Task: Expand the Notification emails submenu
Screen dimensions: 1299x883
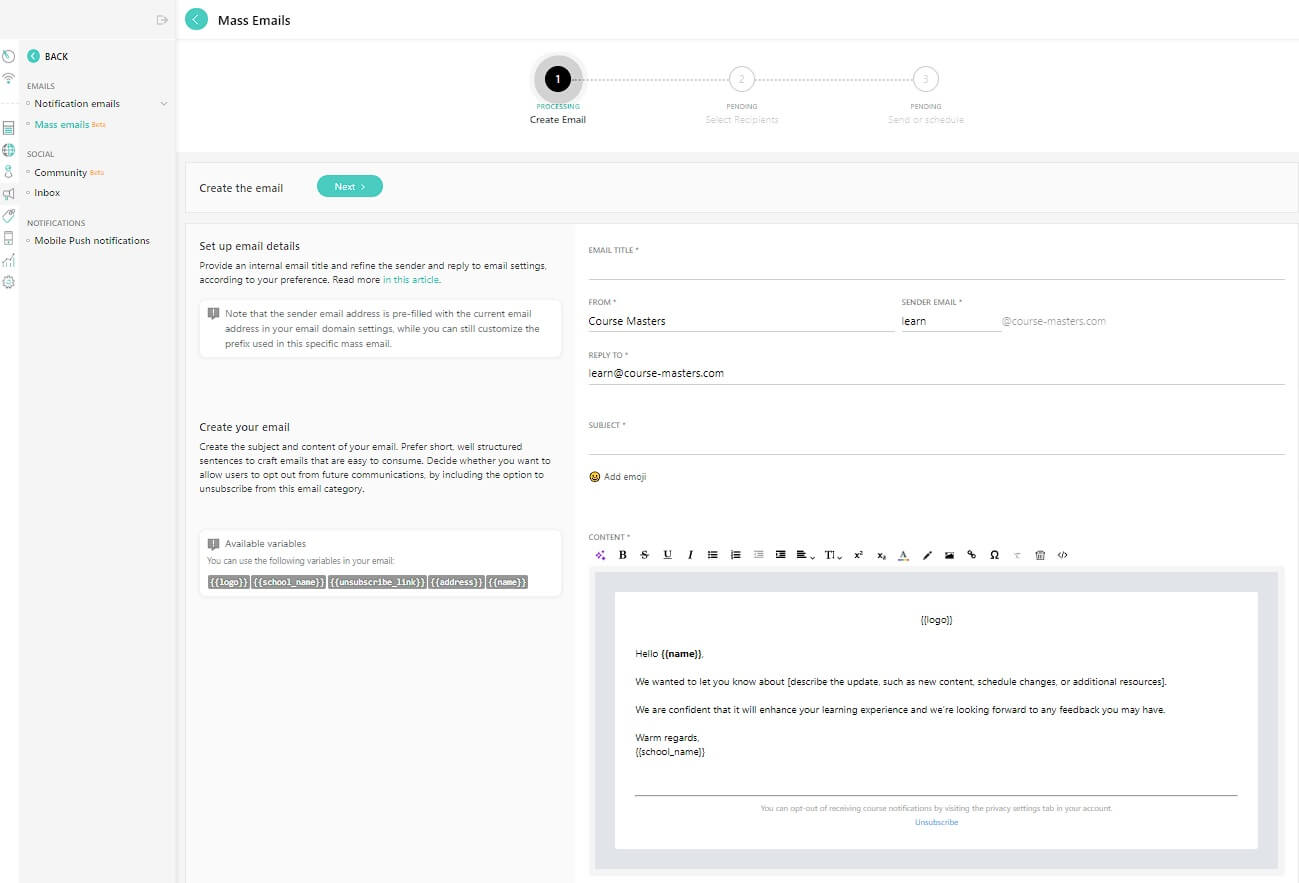Action: (x=164, y=104)
